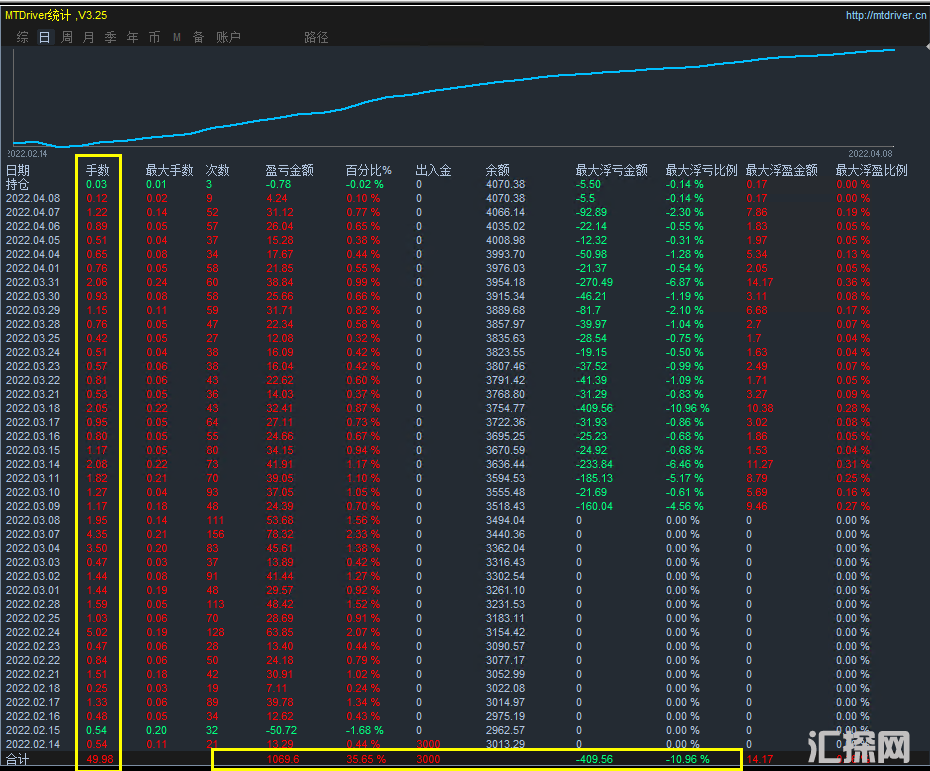This screenshot has height=771, width=930.
Task: Select the 2022.03.18 date row
Action: pyautogui.click(x=33, y=408)
